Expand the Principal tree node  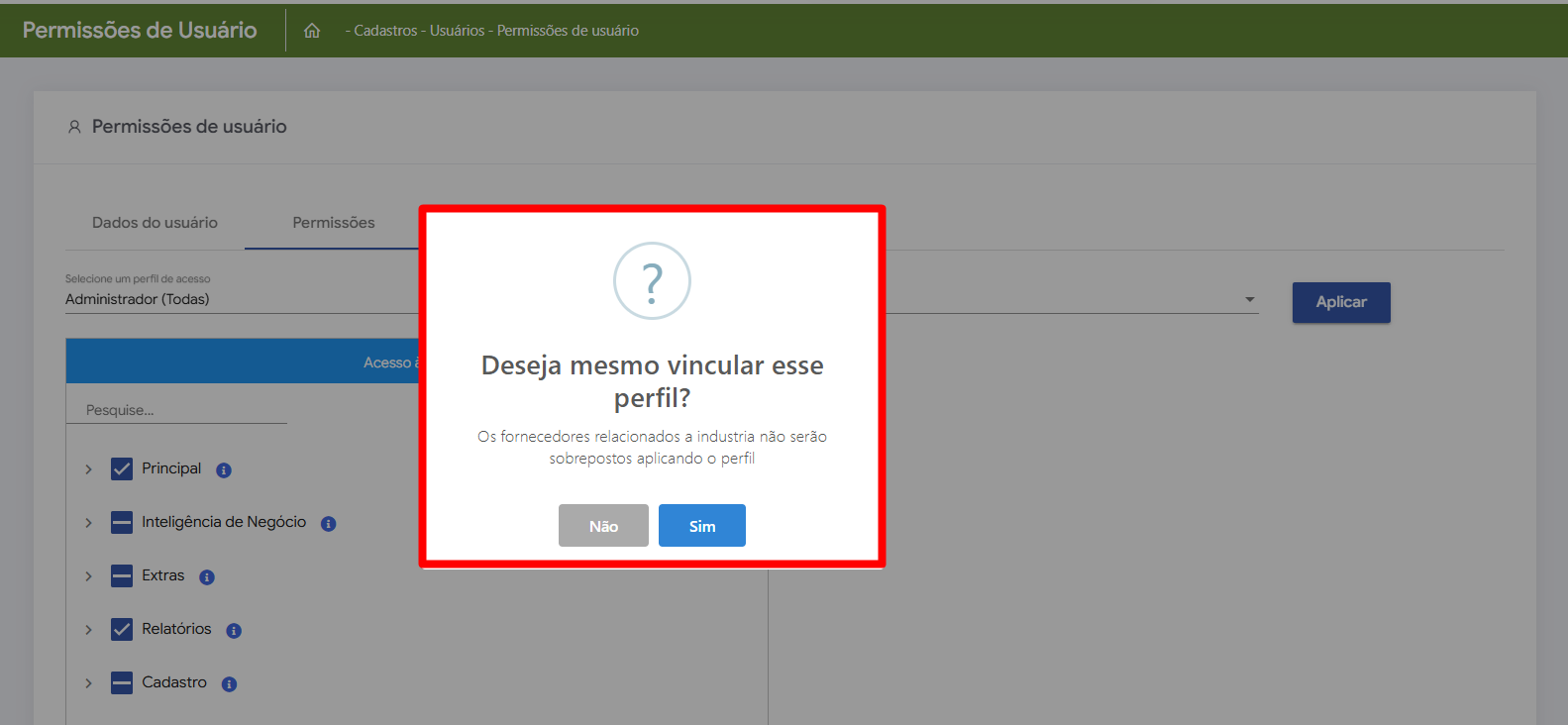(x=88, y=469)
